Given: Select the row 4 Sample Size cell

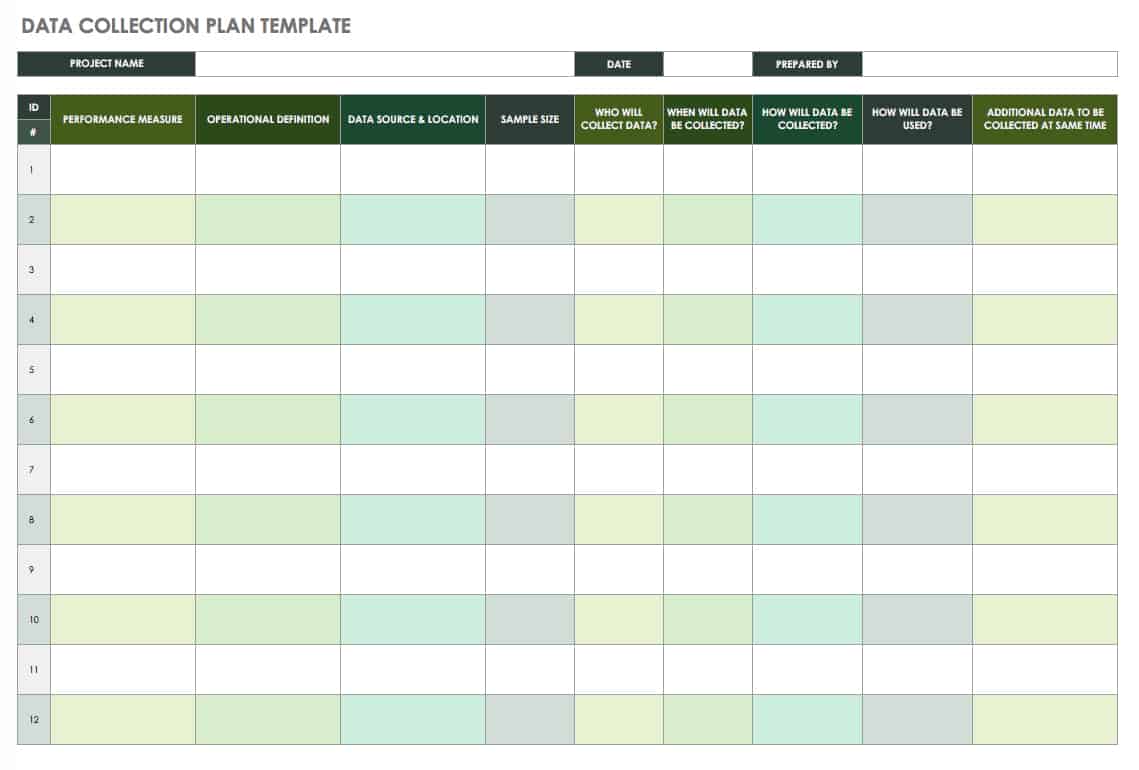Looking at the screenshot, I should pyautogui.click(x=530, y=320).
